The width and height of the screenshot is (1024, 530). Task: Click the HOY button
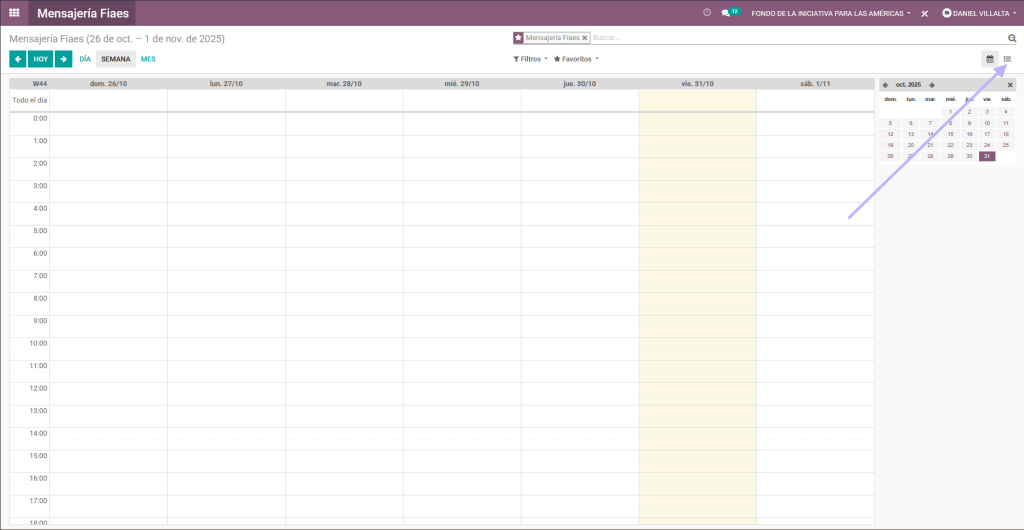click(x=40, y=59)
